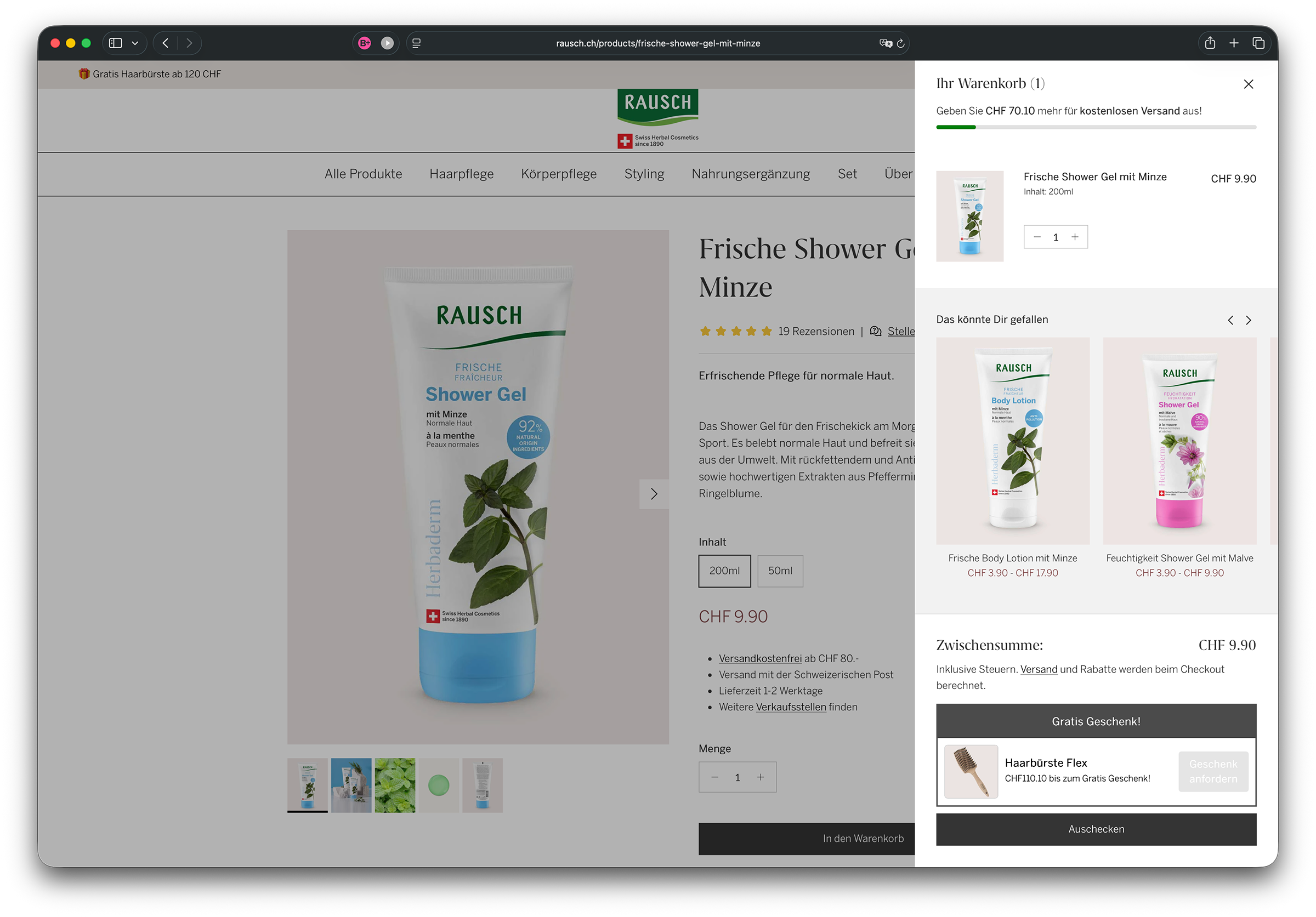Open the Körperpflege menu
1316x917 pixels.
pos(559,174)
